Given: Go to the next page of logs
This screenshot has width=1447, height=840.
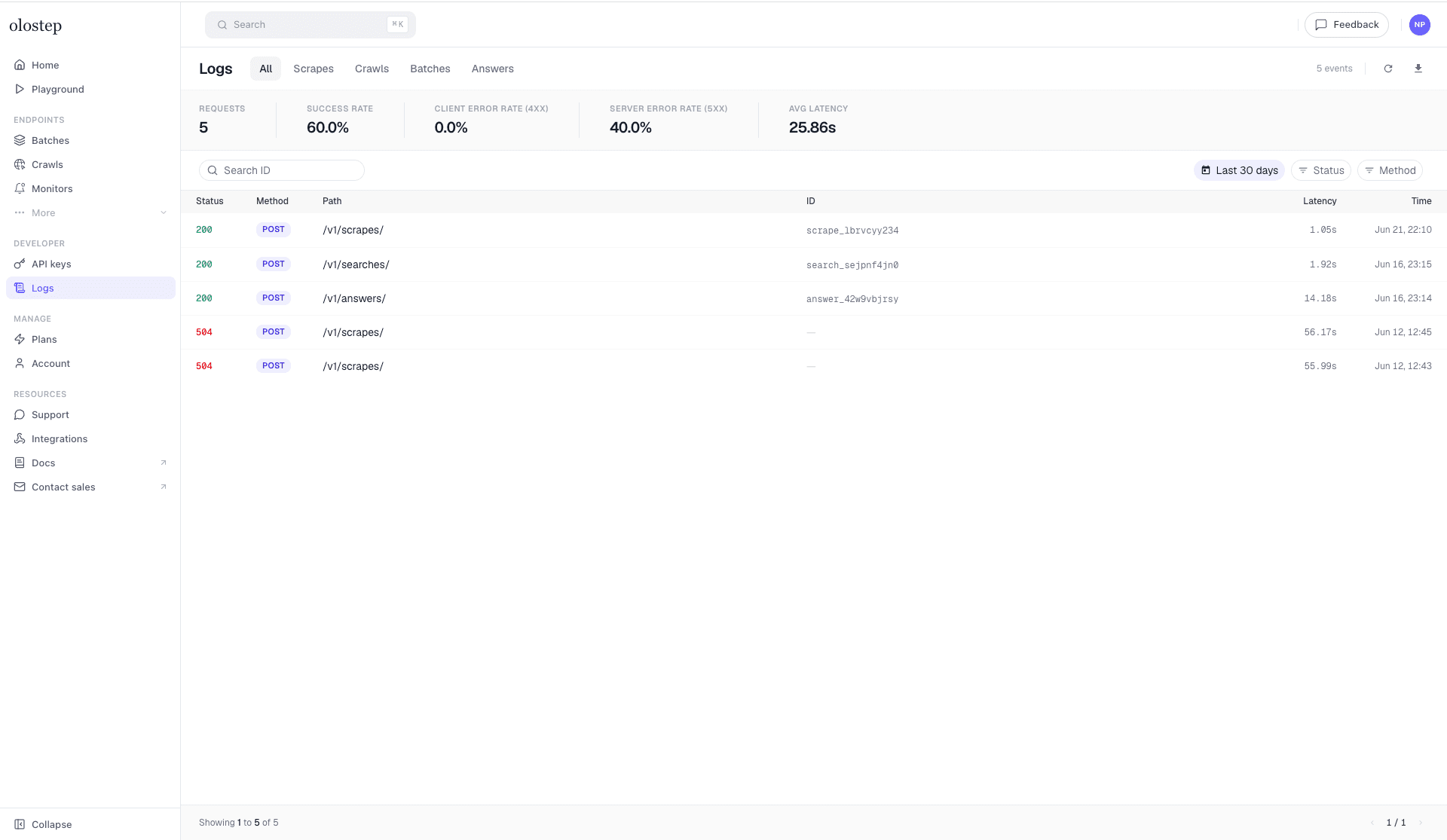Looking at the screenshot, I should [x=1421, y=823].
